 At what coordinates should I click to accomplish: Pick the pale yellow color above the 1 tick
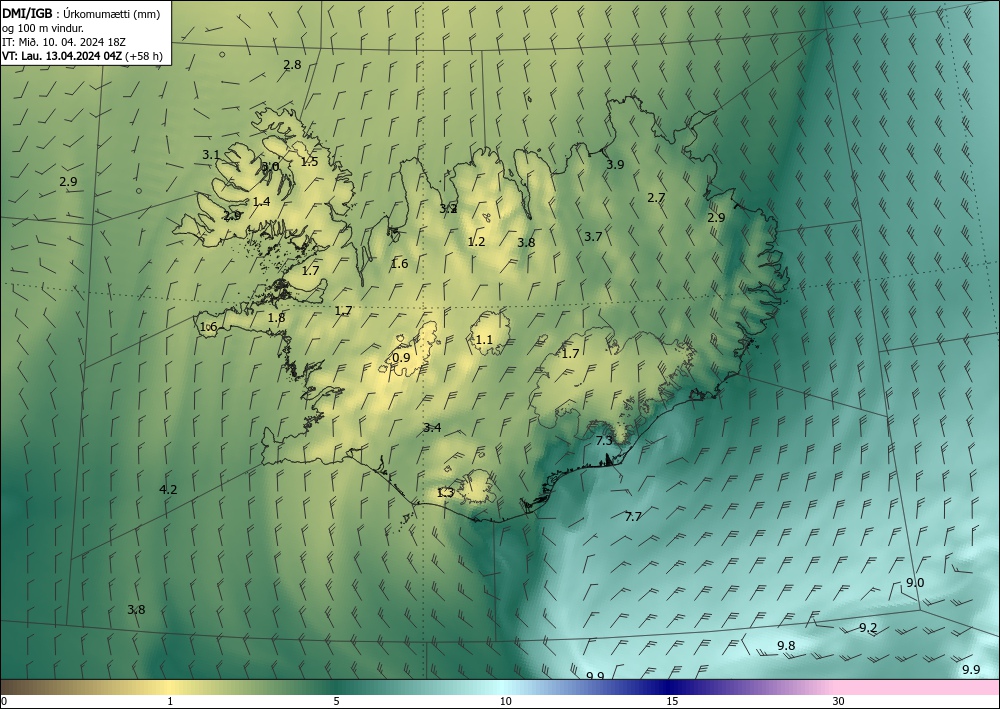pos(170,687)
